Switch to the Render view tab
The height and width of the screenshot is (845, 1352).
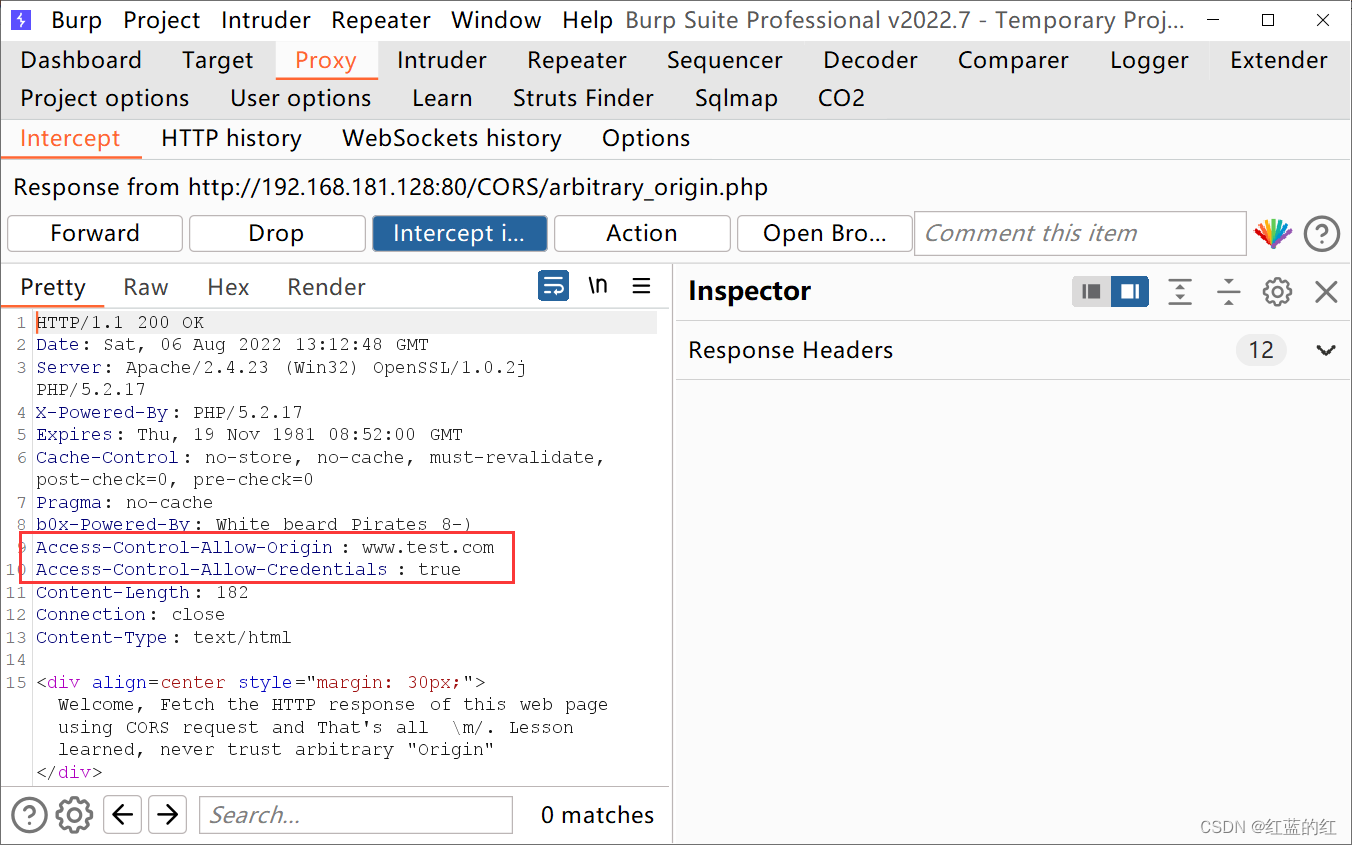click(327, 287)
